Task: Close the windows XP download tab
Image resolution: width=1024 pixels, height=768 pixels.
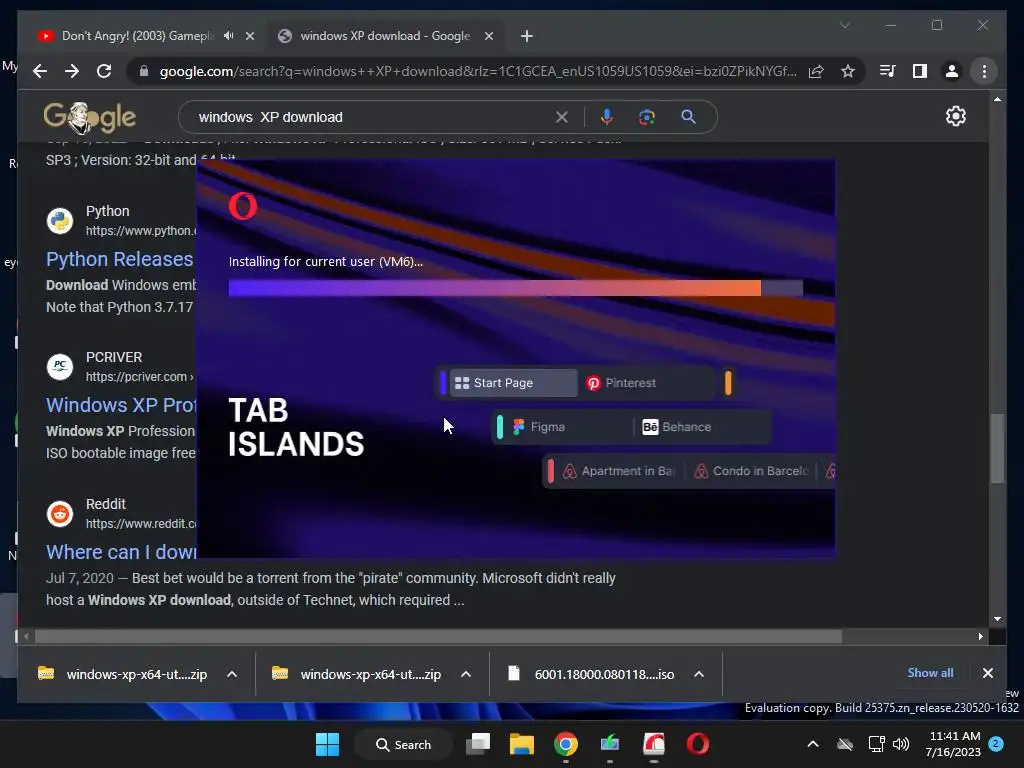Action: (x=488, y=36)
